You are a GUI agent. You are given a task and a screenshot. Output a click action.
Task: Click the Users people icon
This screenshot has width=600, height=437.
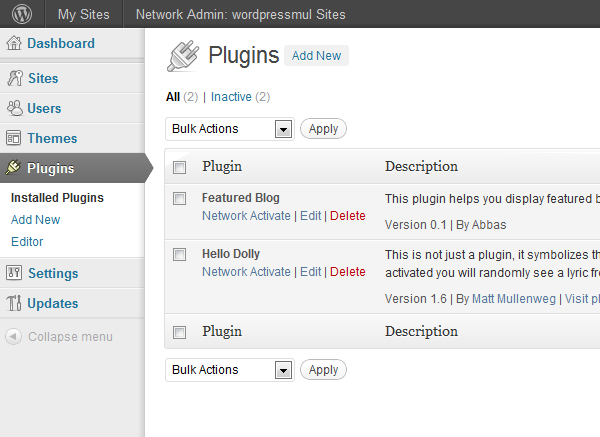[15, 108]
